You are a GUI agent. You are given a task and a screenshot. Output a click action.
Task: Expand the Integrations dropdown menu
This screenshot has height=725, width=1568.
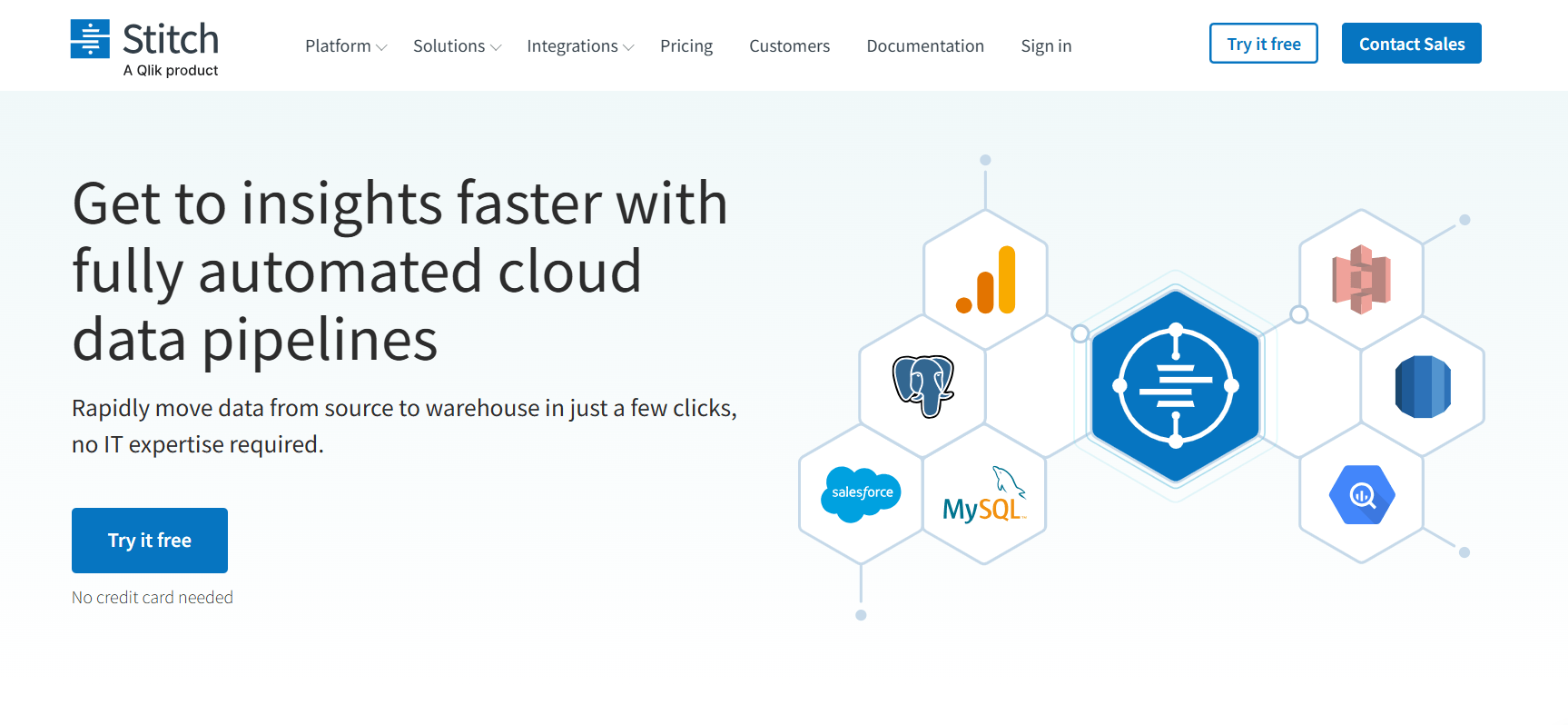click(x=579, y=46)
